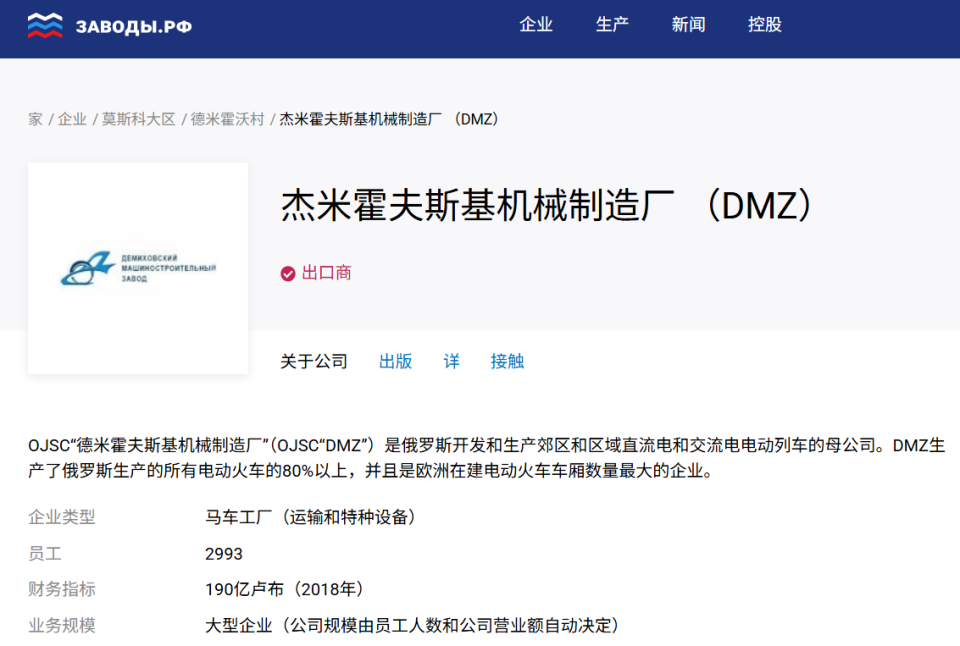Switch to the 详 tab
Image resolution: width=960 pixels, height=646 pixels.
(451, 361)
